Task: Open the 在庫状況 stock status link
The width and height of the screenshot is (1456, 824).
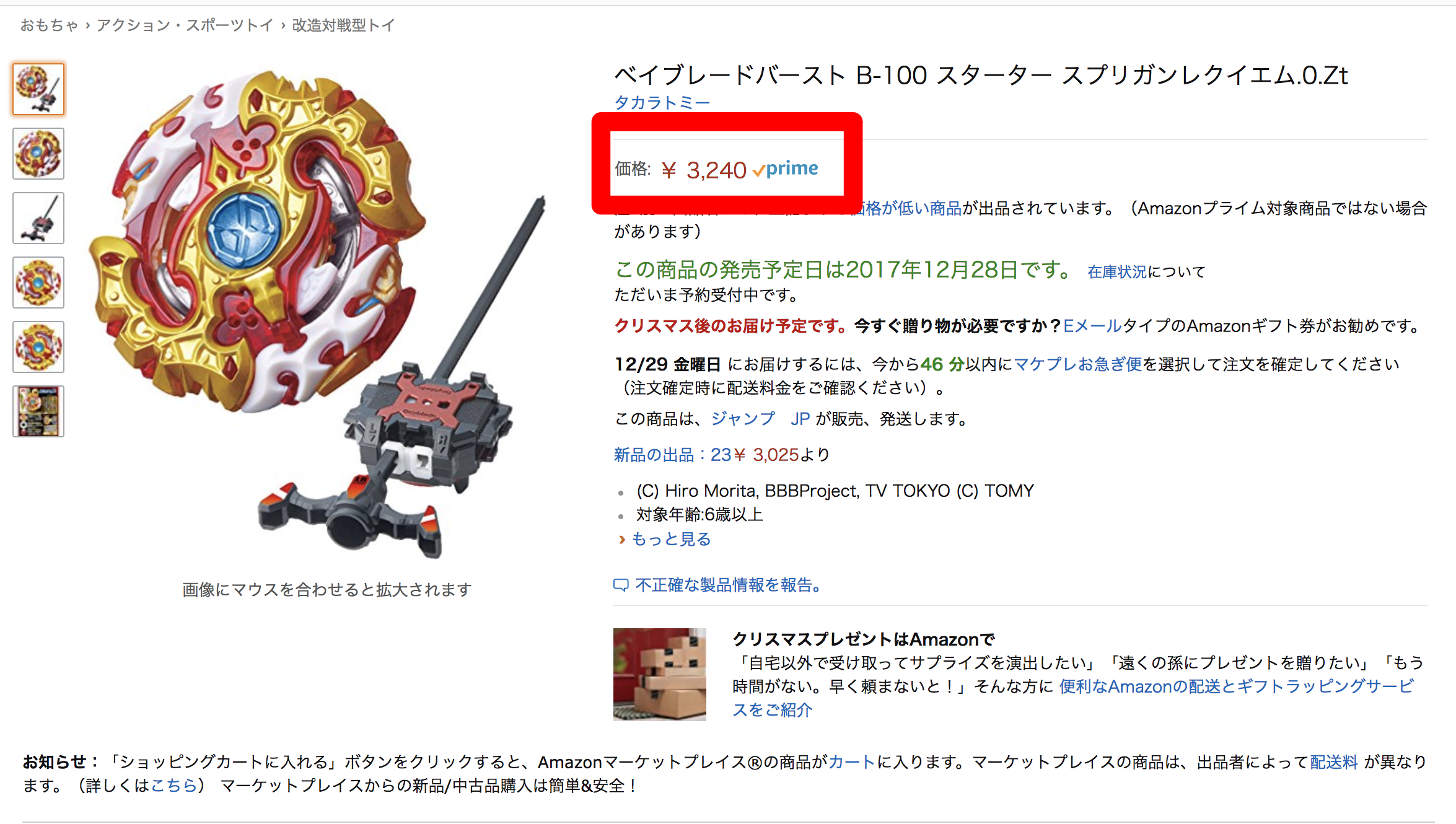Action: click(x=1117, y=271)
